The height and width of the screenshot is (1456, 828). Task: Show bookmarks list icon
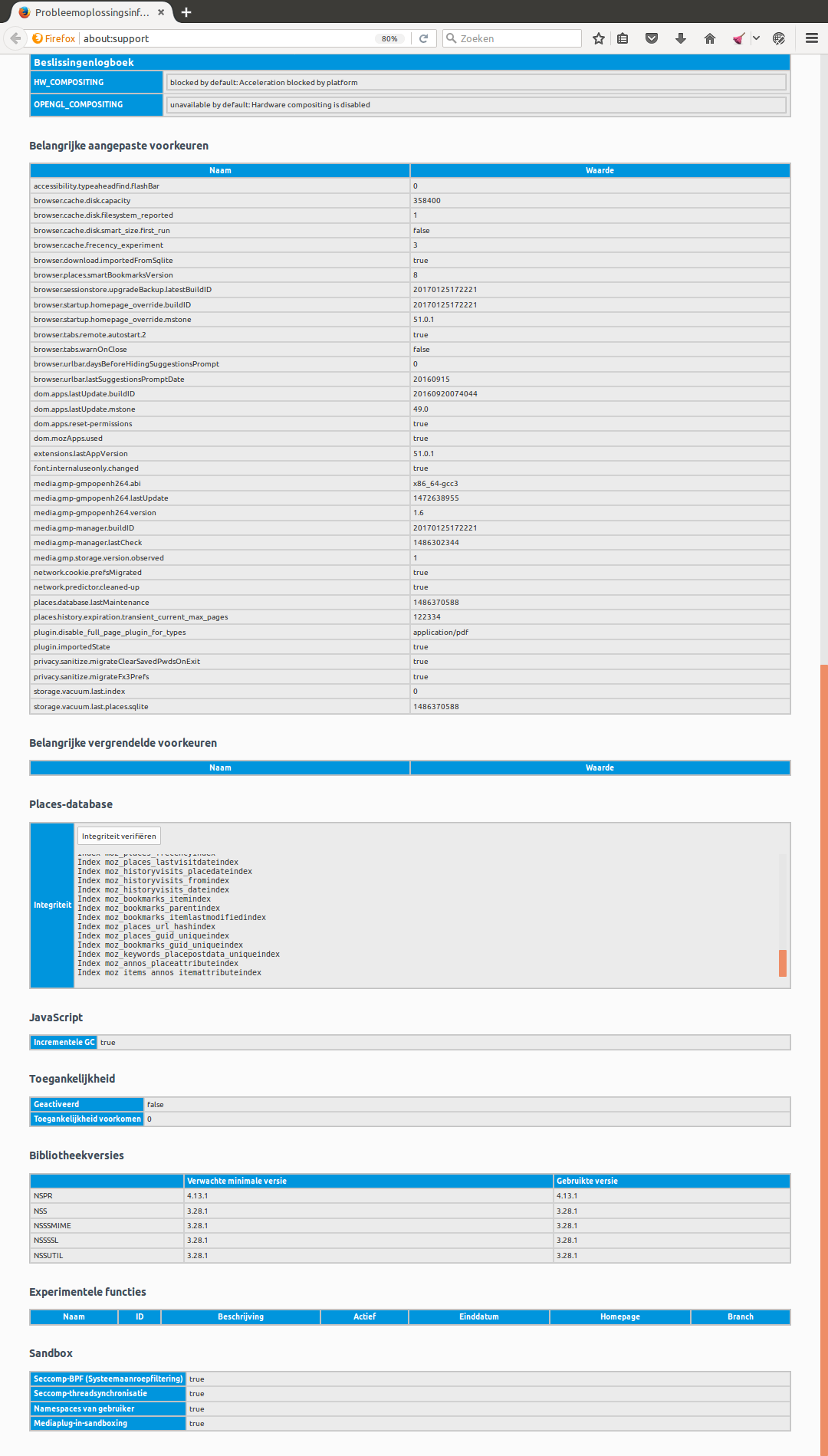[x=623, y=38]
